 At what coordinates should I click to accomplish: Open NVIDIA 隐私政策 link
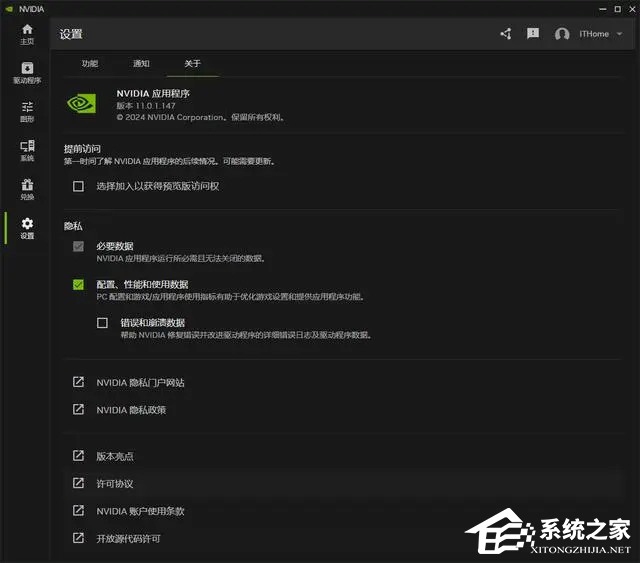click(131, 410)
